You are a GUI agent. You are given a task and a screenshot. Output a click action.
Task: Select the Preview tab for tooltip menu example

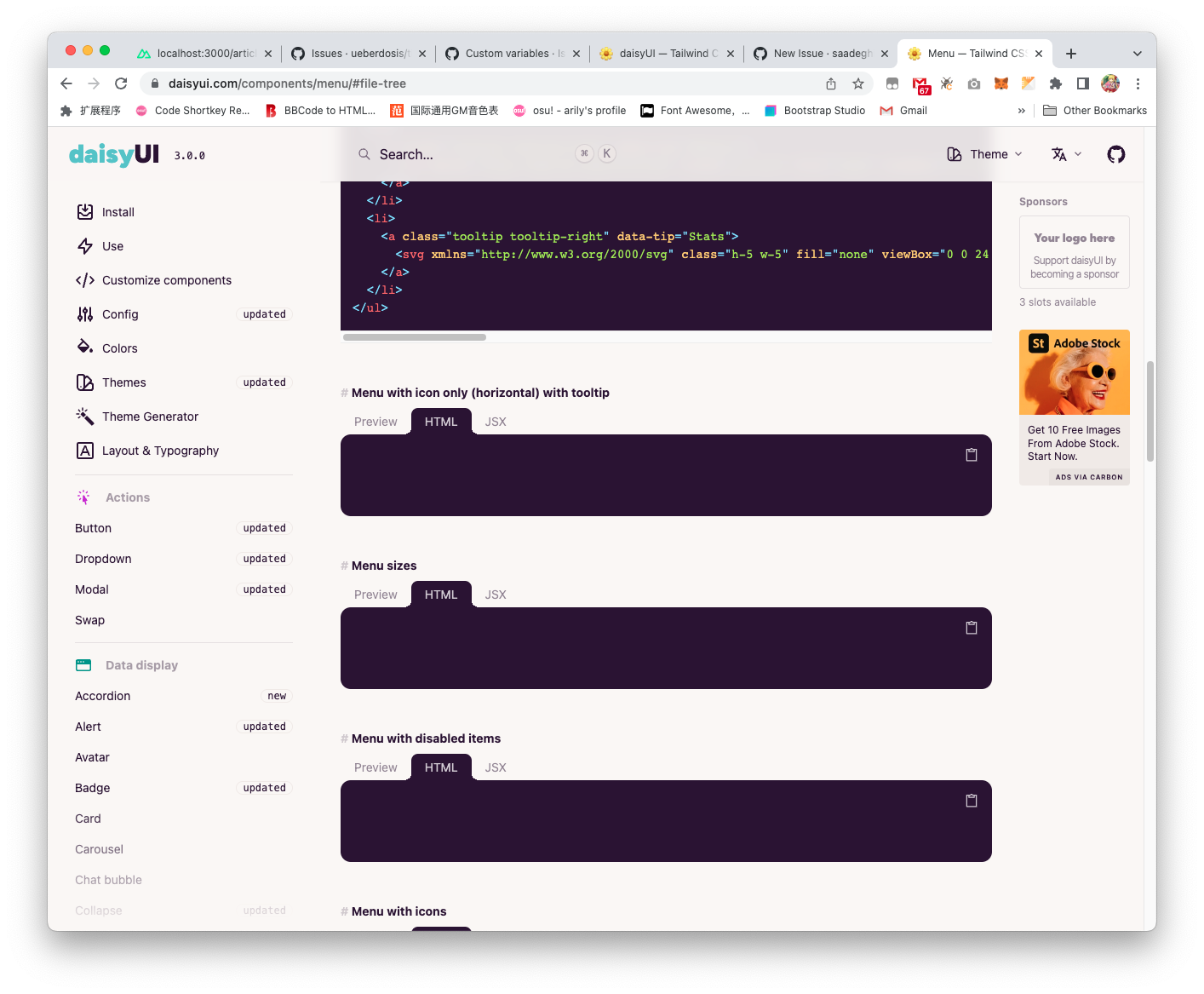coord(375,421)
